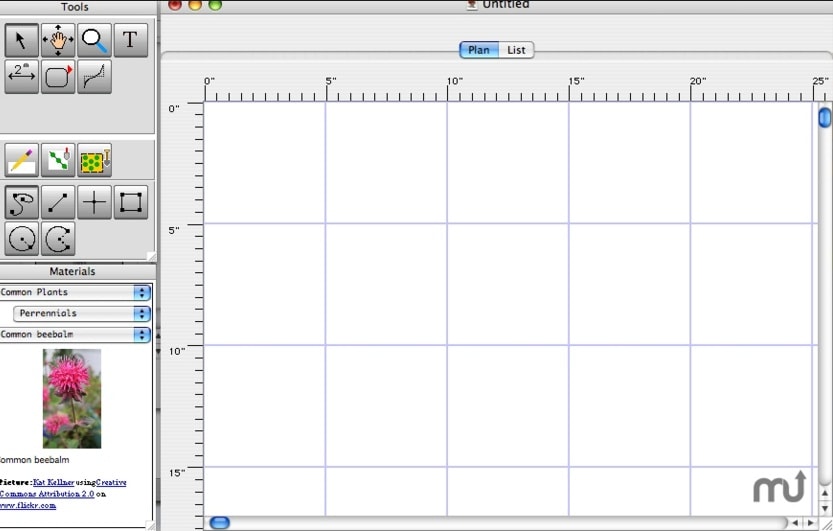
Task: Pick the dimension measurement tool
Action: point(22,76)
